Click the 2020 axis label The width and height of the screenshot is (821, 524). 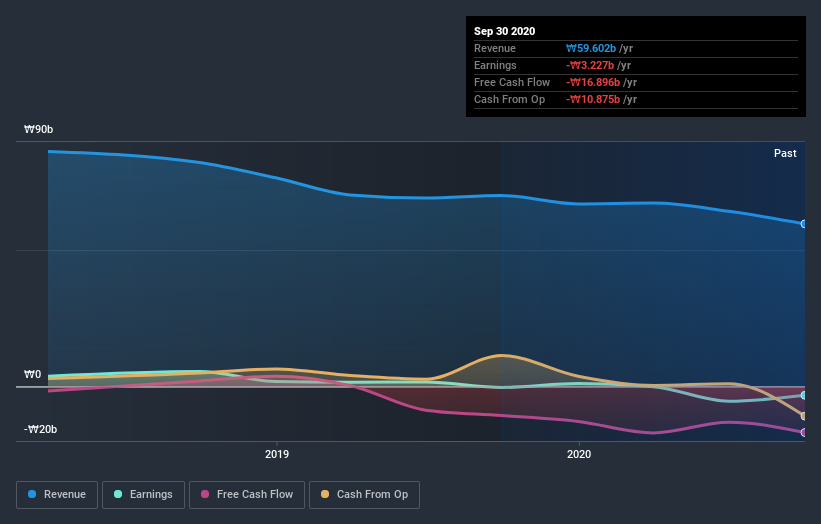coord(579,454)
